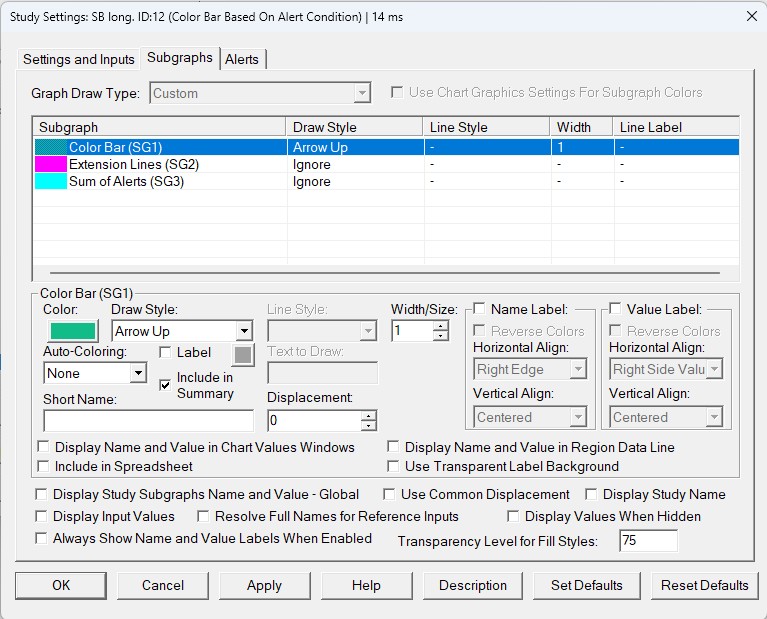Toggle the Include in Summary checkbox
Image resolution: width=767 pixels, height=619 pixels.
(165, 385)
